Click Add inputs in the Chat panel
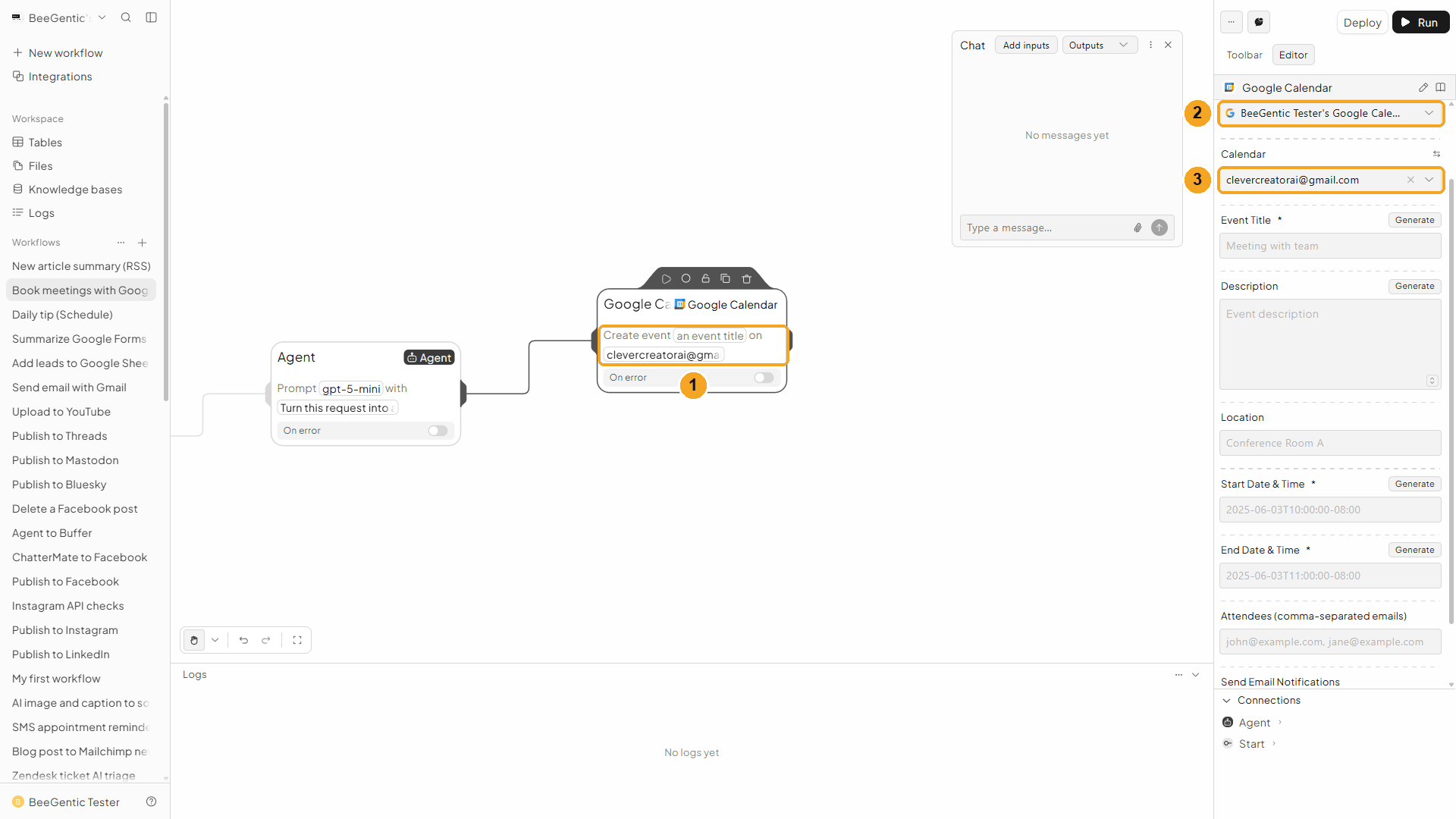This screenshot has height=819, width=1456. coord(1026,45)
